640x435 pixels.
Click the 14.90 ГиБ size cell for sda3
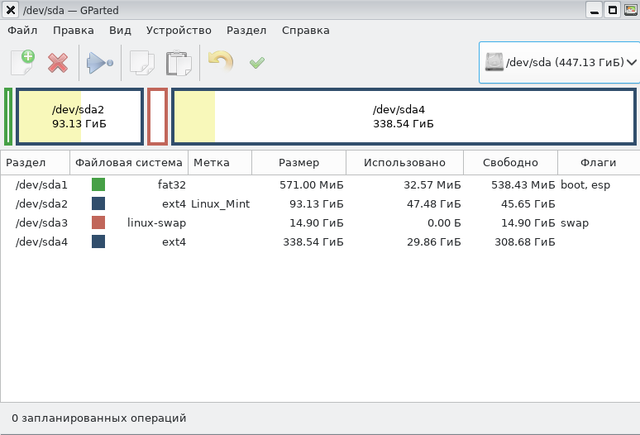point(316,223)
